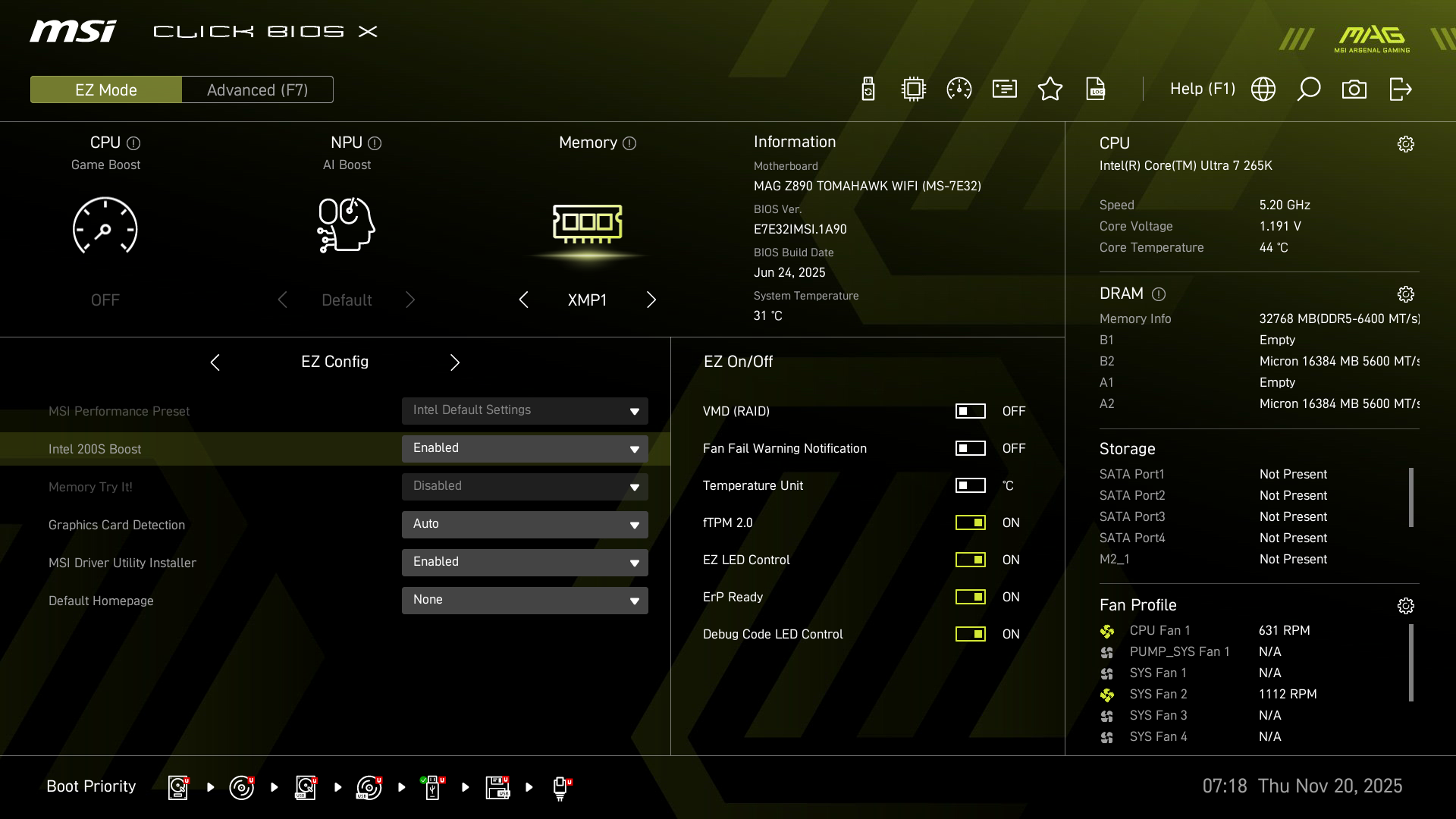Open the MSI Driver Utility Installer dropdown

(x=524, y=562)
